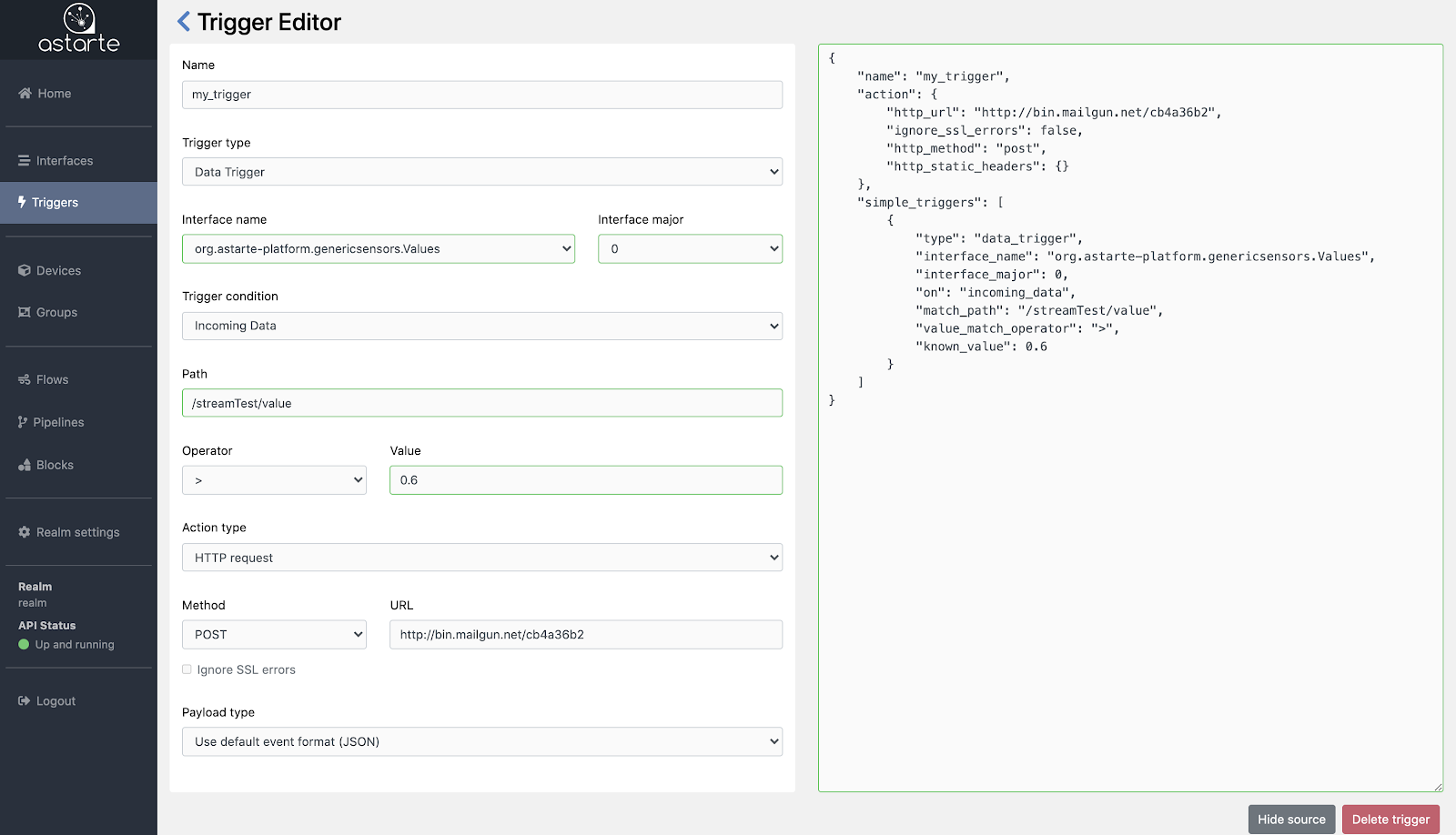Click the Hide source button
The height and width of the screenshot is (835, 1456).
[x=1291, y=819]
